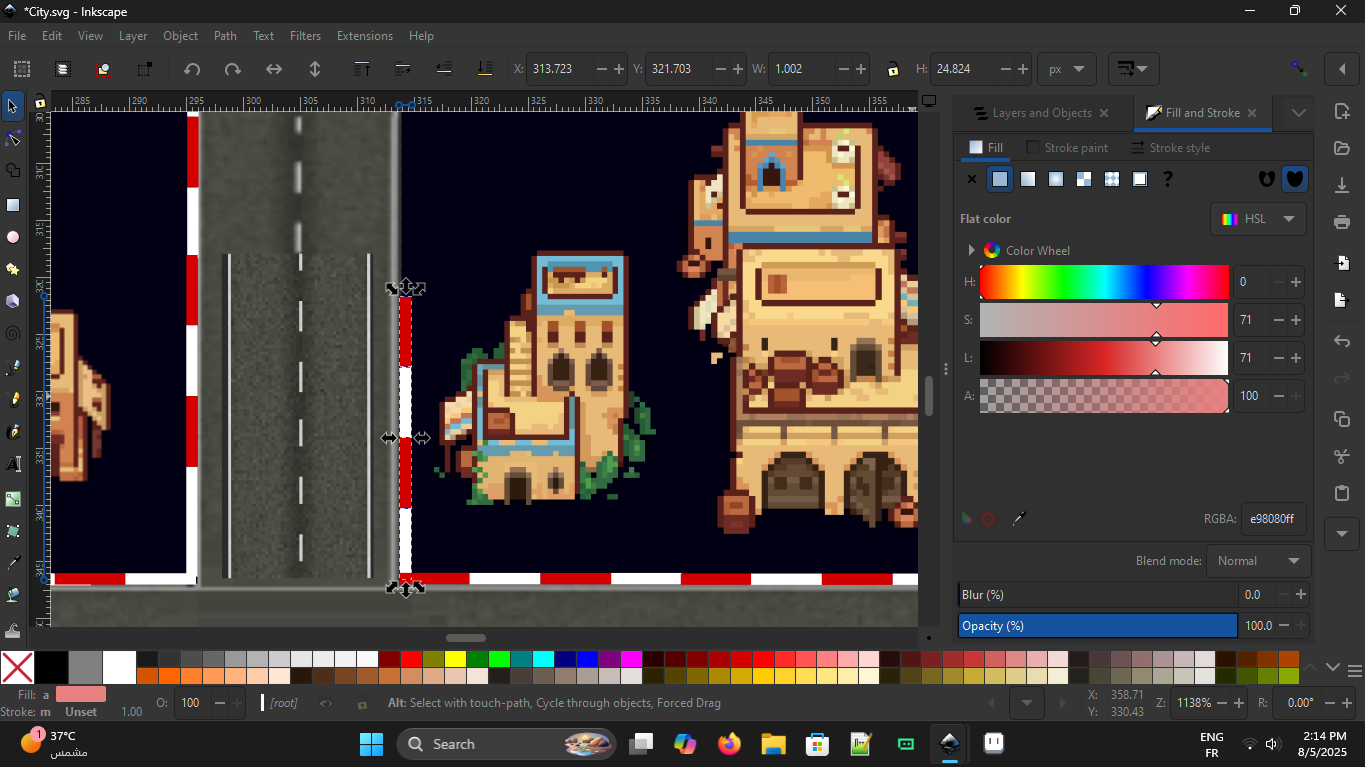1365x767 pixels.
Task: Click the color picker eyedropper in Fill panel
Action: (1018, 519)
